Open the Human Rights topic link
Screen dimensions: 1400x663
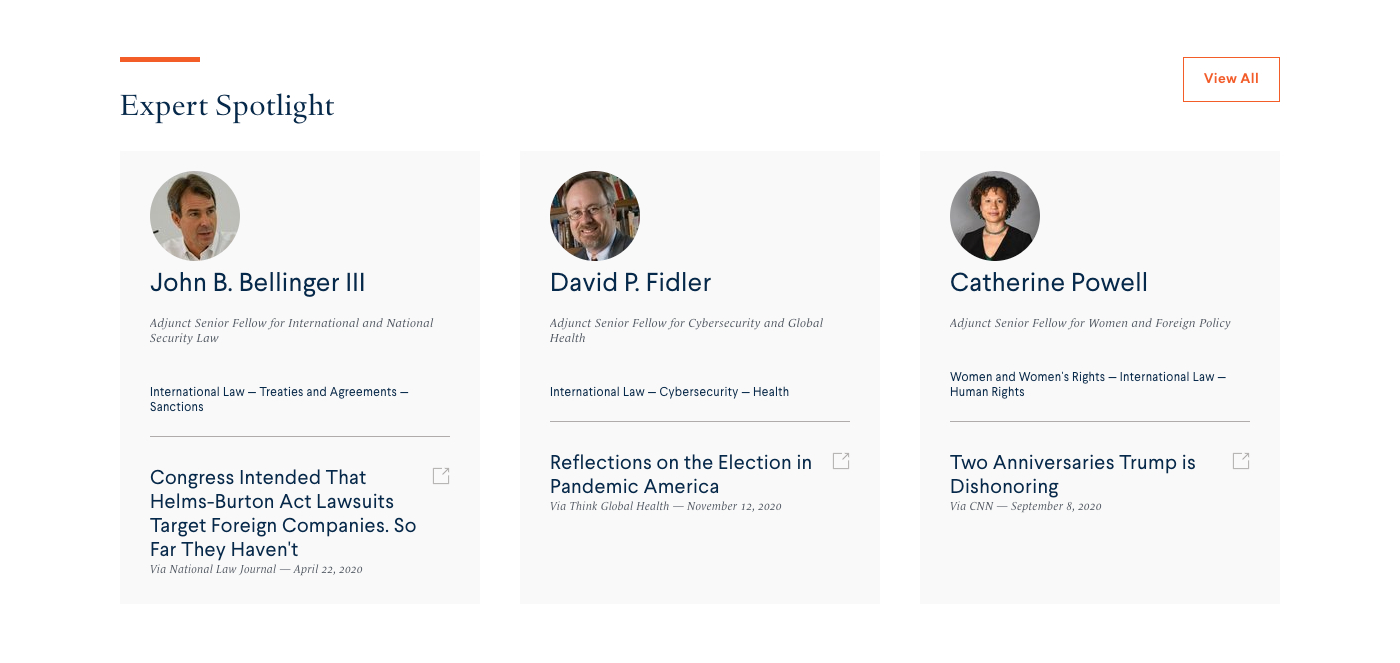coord(987,392)
